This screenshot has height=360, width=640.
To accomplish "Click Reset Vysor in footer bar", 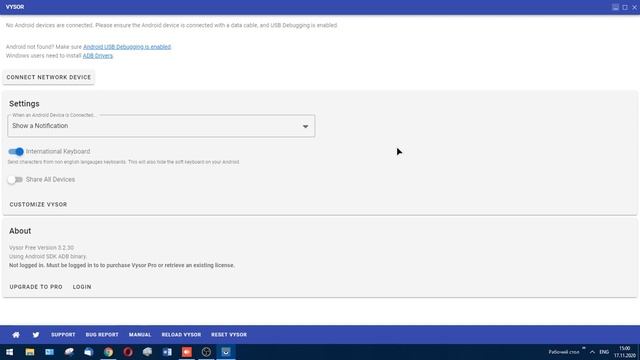I will [229, 335].
